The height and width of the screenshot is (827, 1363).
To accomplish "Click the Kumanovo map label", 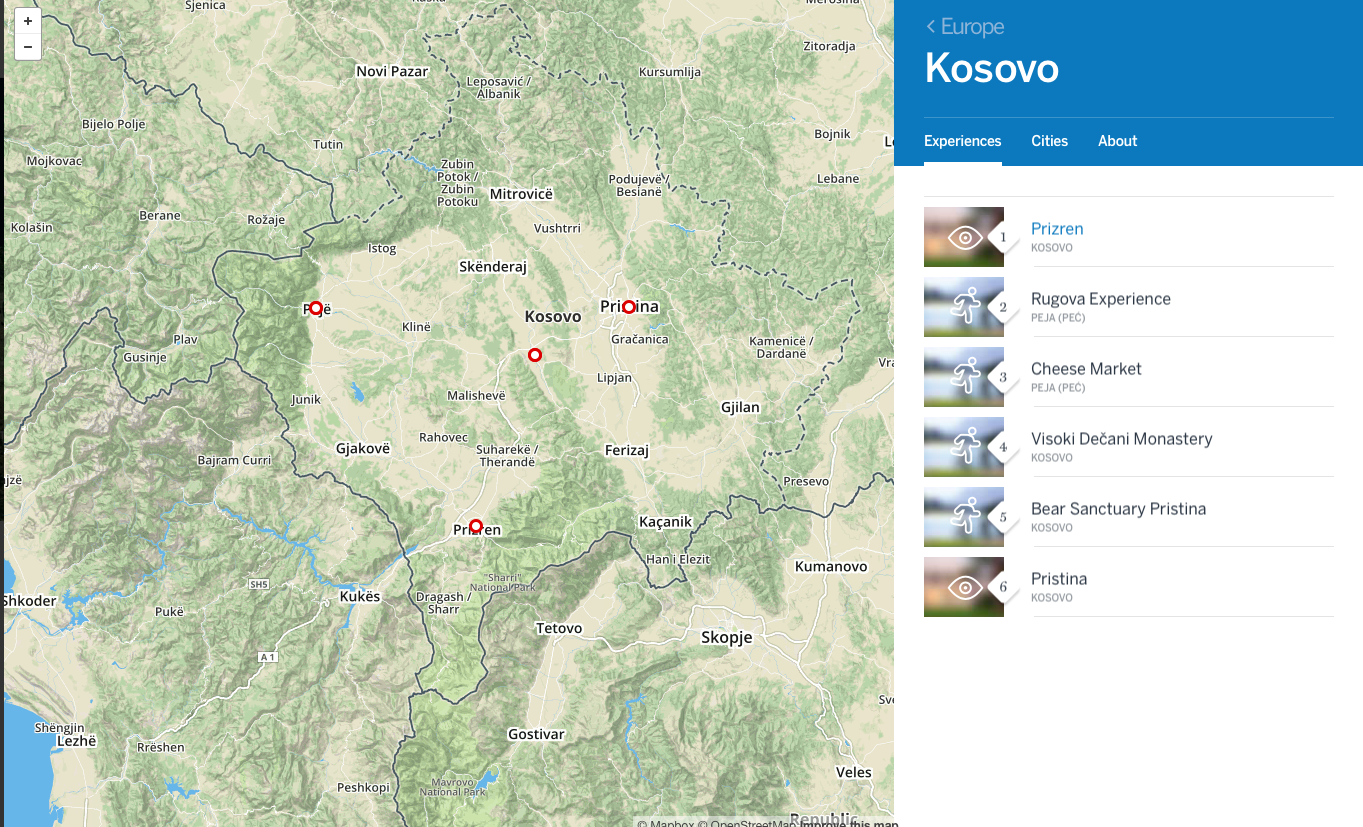I will 831,566.
